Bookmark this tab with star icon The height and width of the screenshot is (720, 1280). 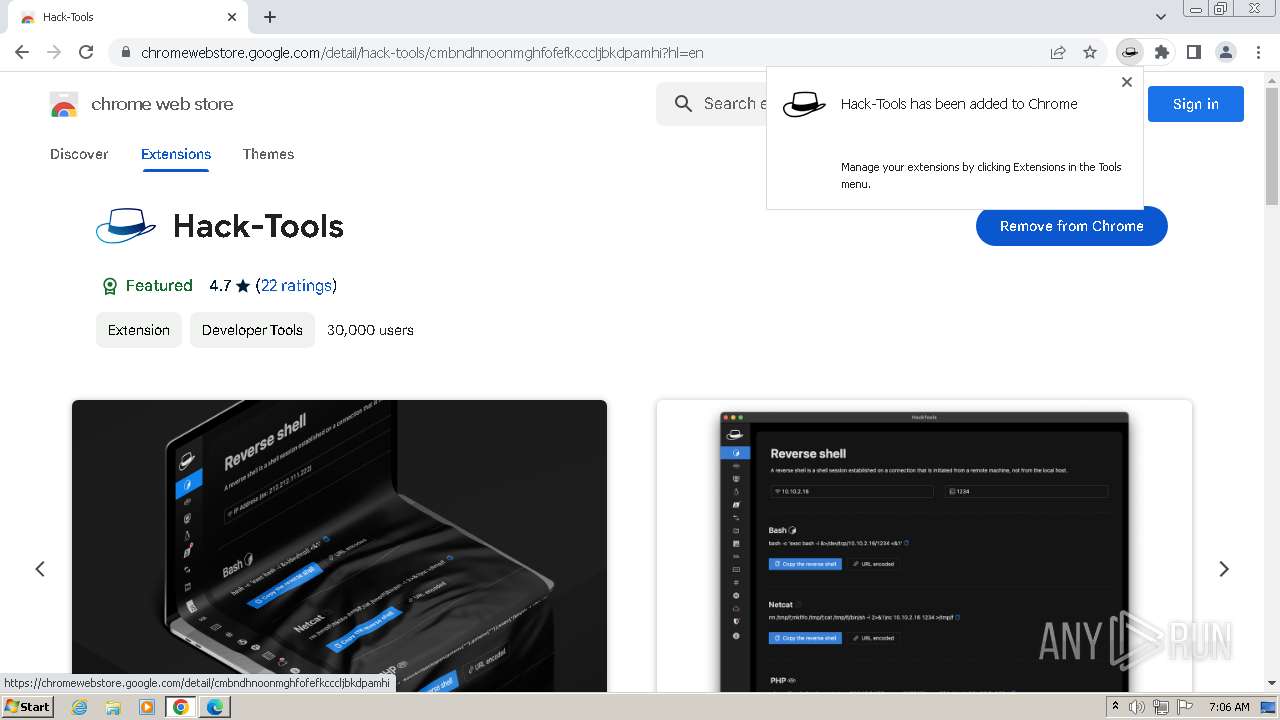click(1090, 52)
